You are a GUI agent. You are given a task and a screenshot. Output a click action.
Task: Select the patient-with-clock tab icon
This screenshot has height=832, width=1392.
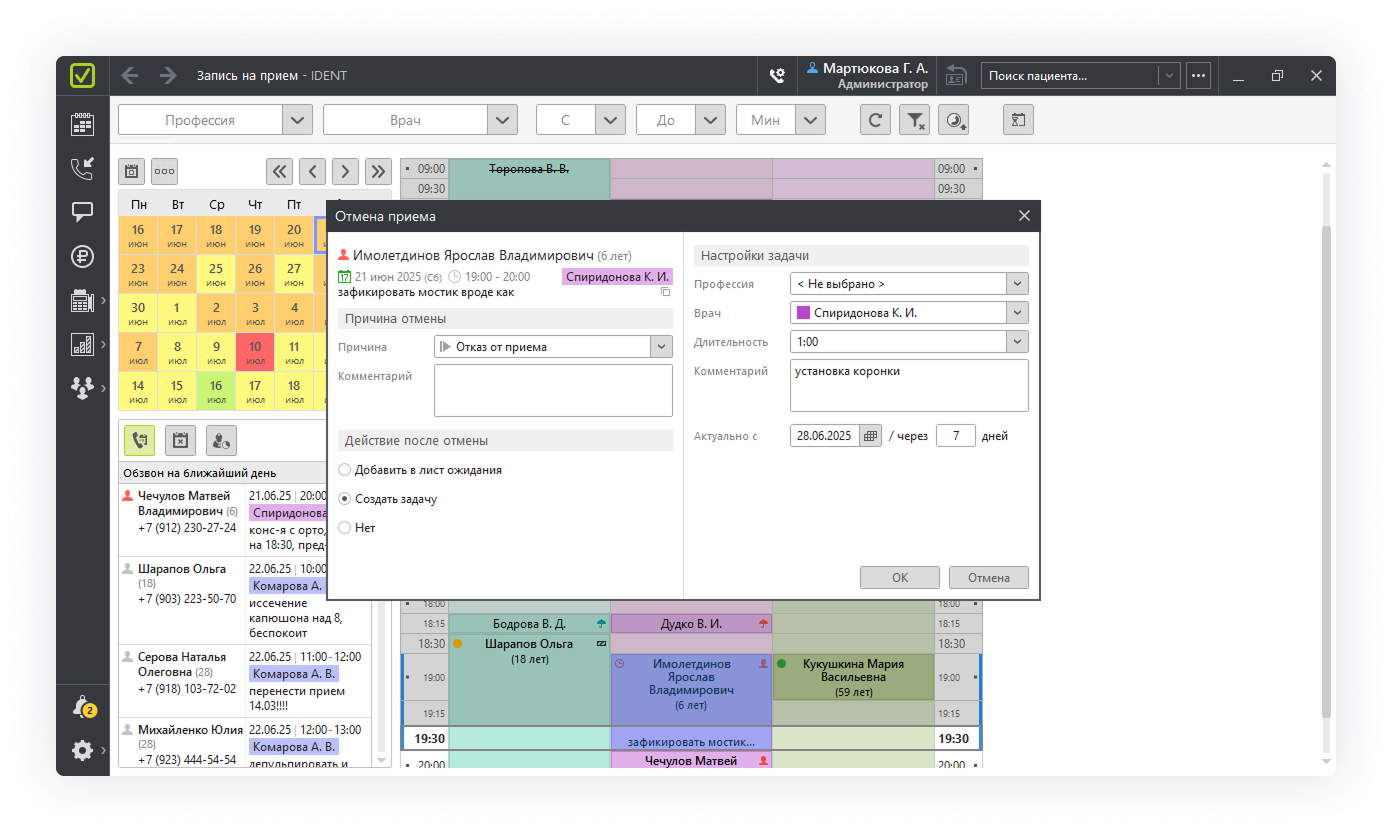[221, 440]
